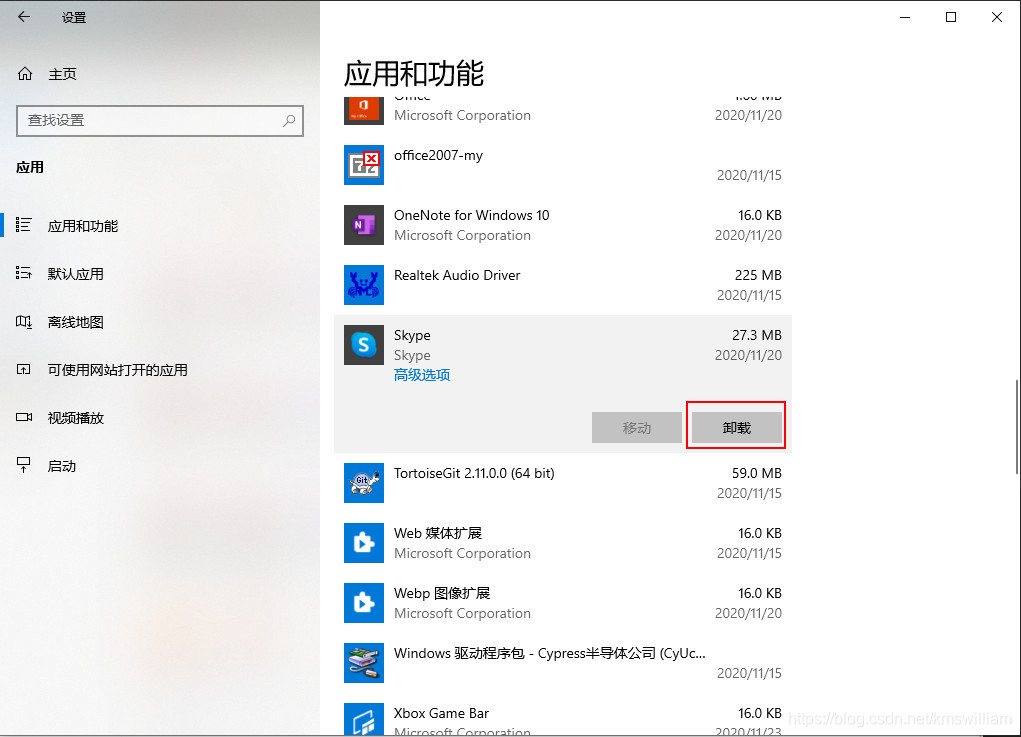This screenshot has width=1021, height=737.
Task: Click Realtek size 225 MB
Action: 758,275
